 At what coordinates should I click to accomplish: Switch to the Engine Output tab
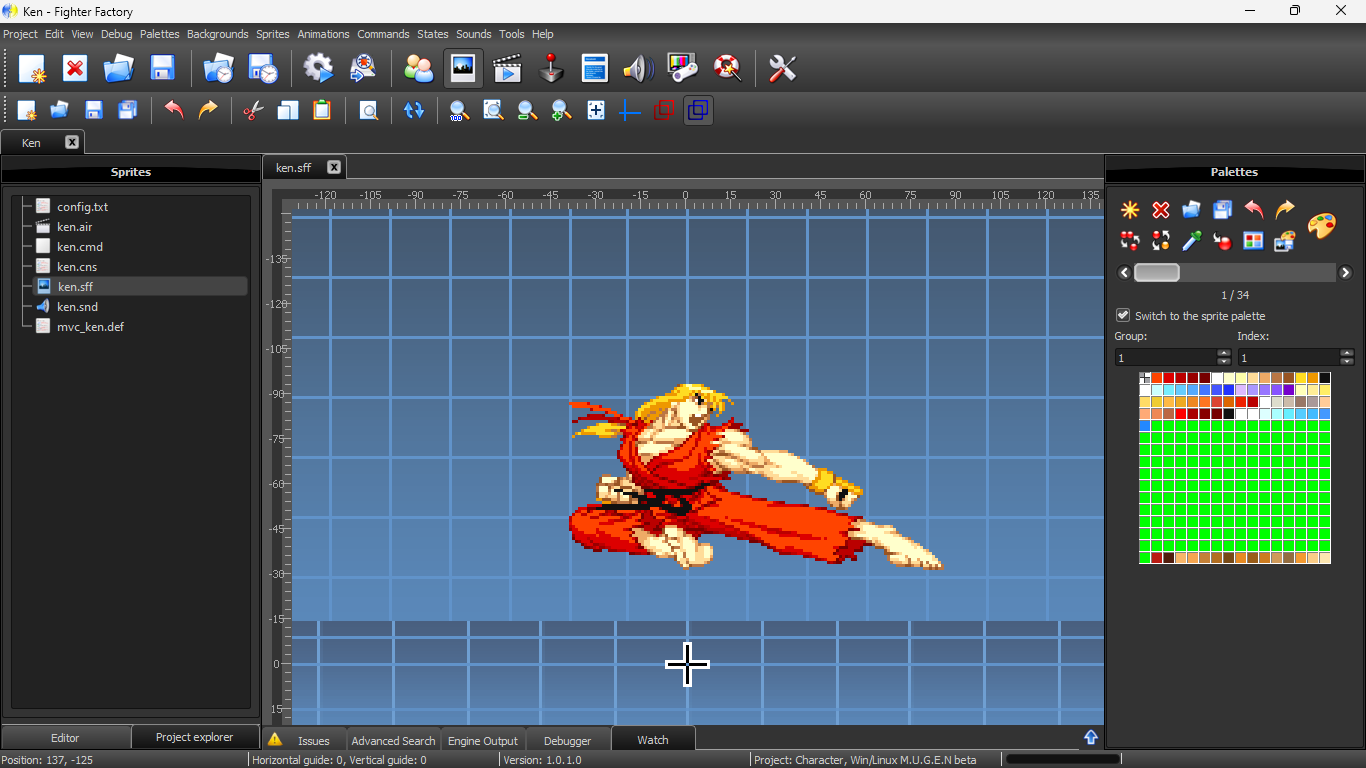coord(482,741)
